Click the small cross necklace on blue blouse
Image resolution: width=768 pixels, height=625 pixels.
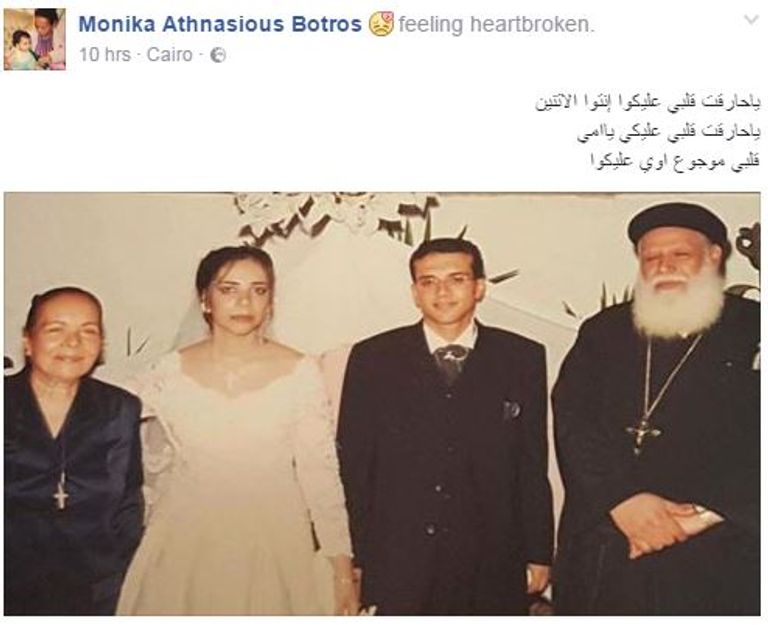click(61, 491)
